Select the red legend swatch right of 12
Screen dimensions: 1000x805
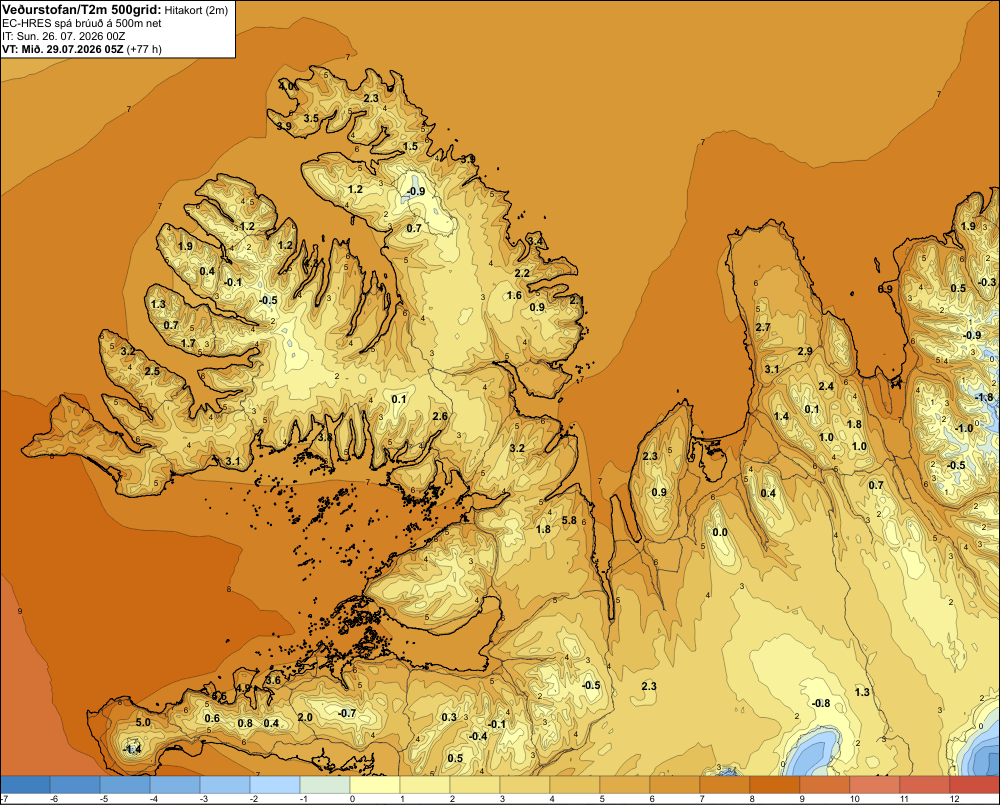click(974, 784)
